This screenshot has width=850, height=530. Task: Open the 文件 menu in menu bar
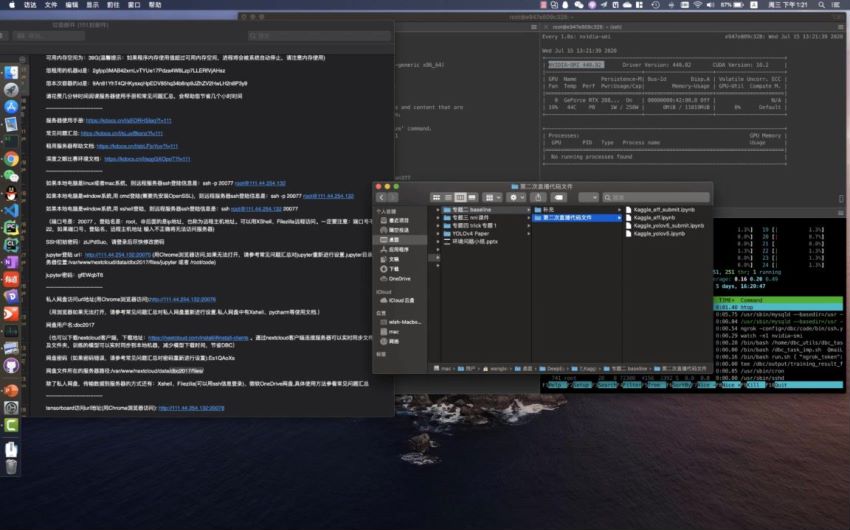[51, 5]
